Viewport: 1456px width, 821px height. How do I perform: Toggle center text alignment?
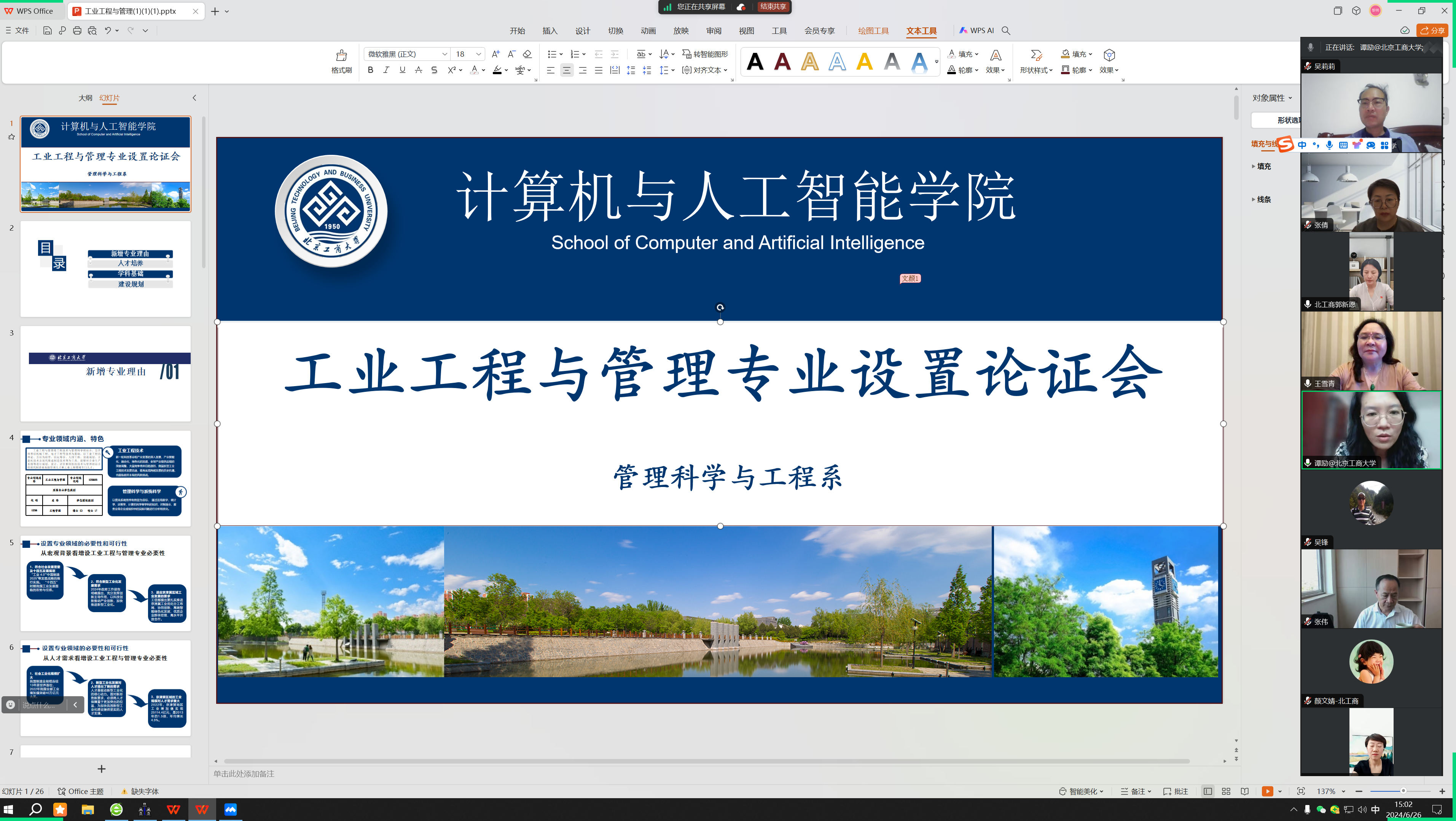coord(566,70)
